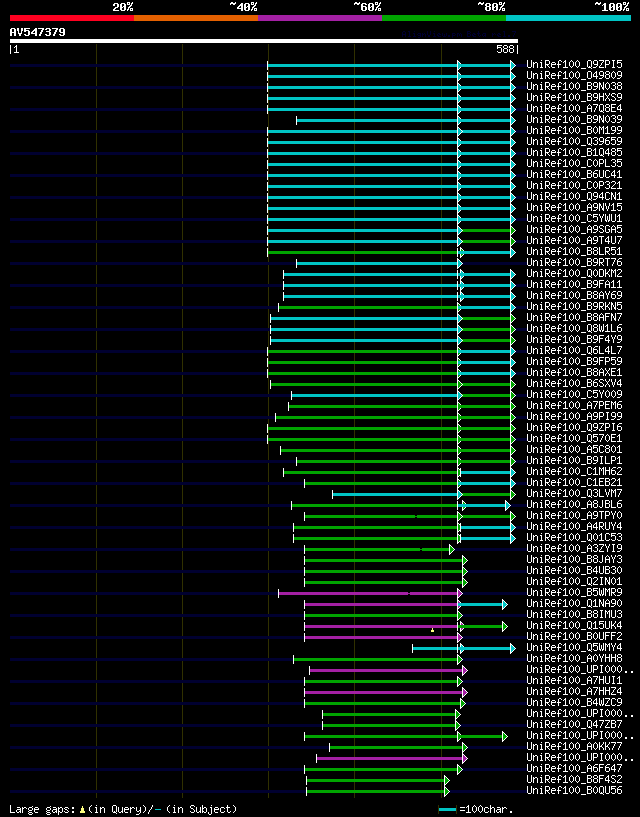Open hit UniRef100_B9N039

574,119
